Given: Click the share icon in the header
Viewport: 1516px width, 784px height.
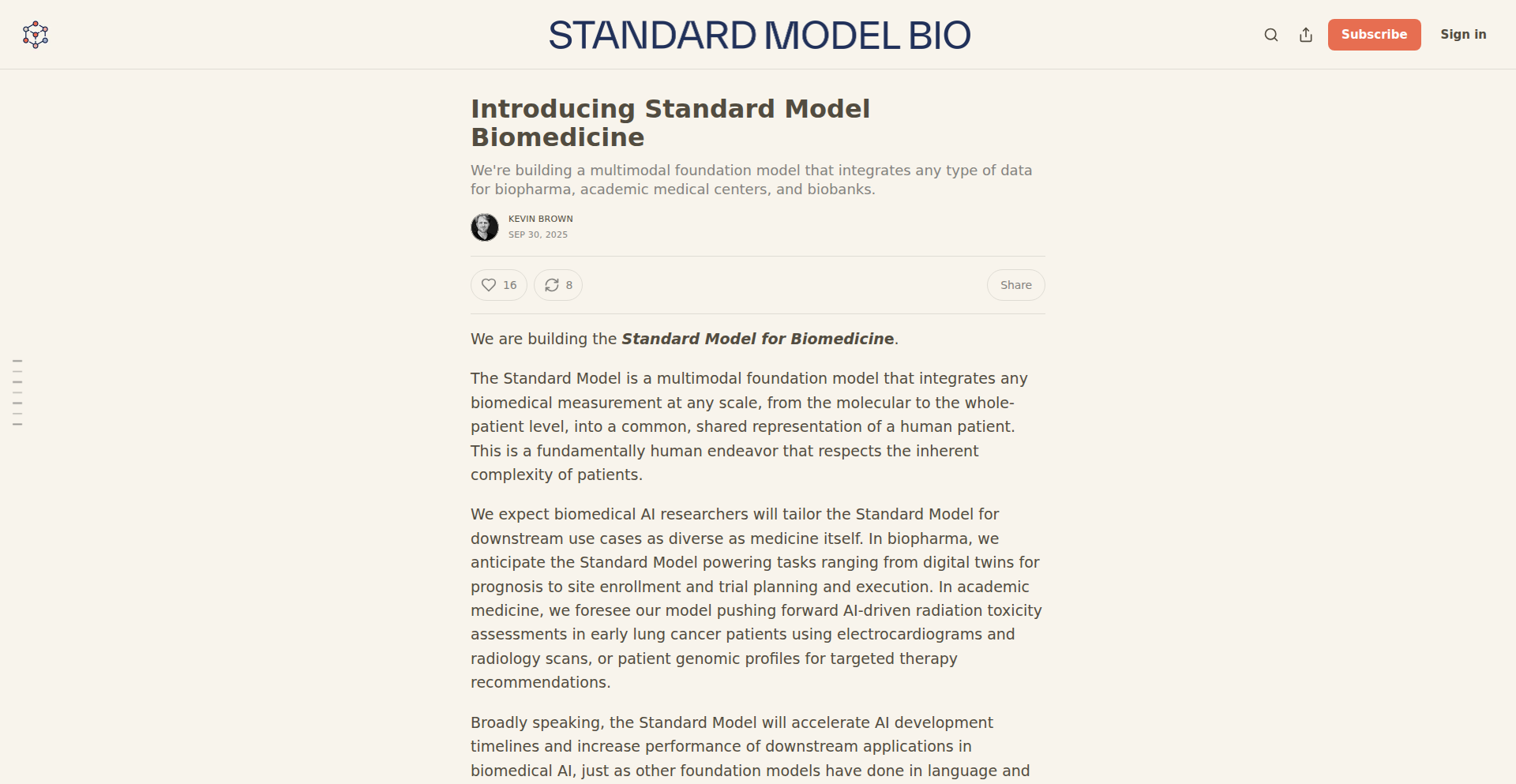Looking at the screenshot, I should pyautogui.click(x=1306, y=35).
